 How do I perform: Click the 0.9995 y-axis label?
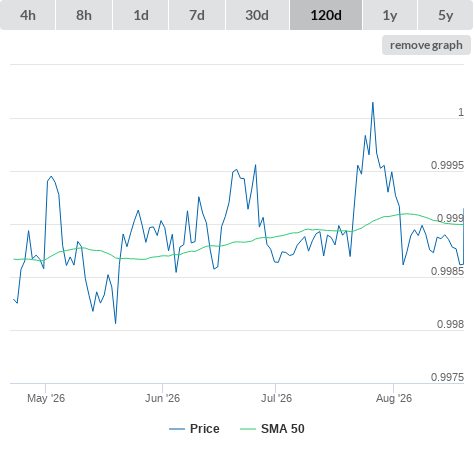point(447,165)
